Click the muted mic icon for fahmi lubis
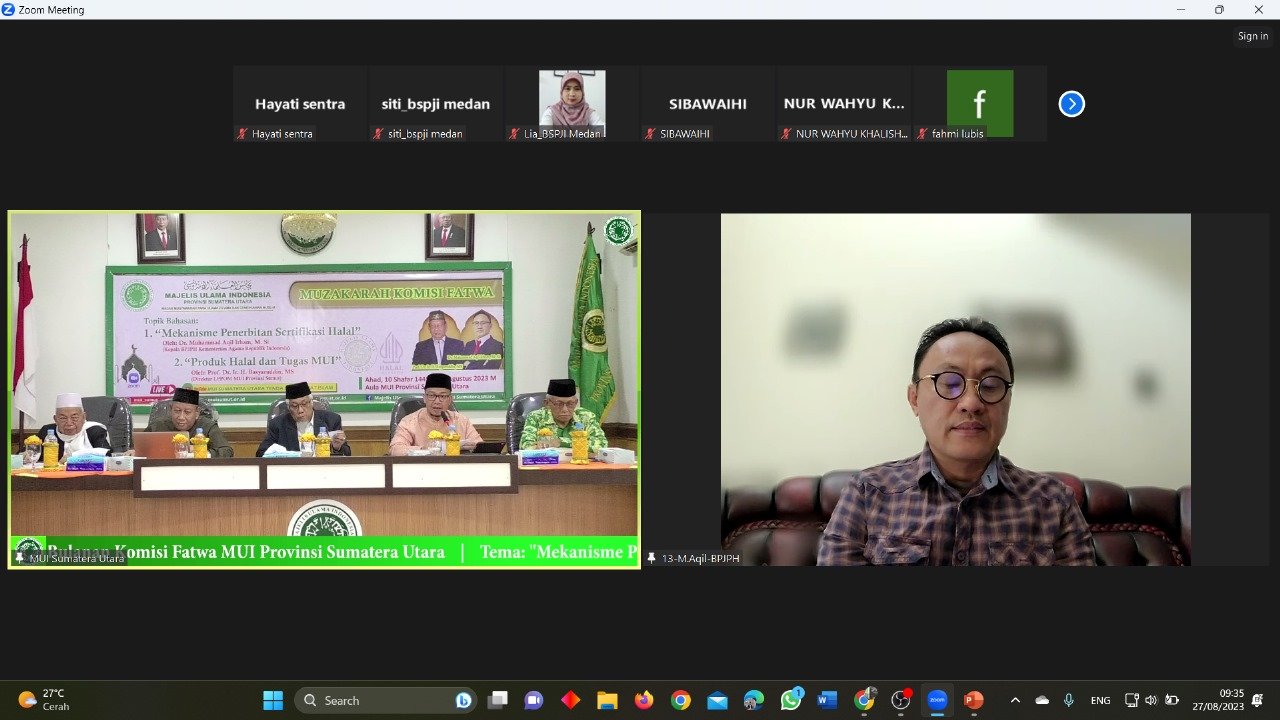 coord(922,134)
